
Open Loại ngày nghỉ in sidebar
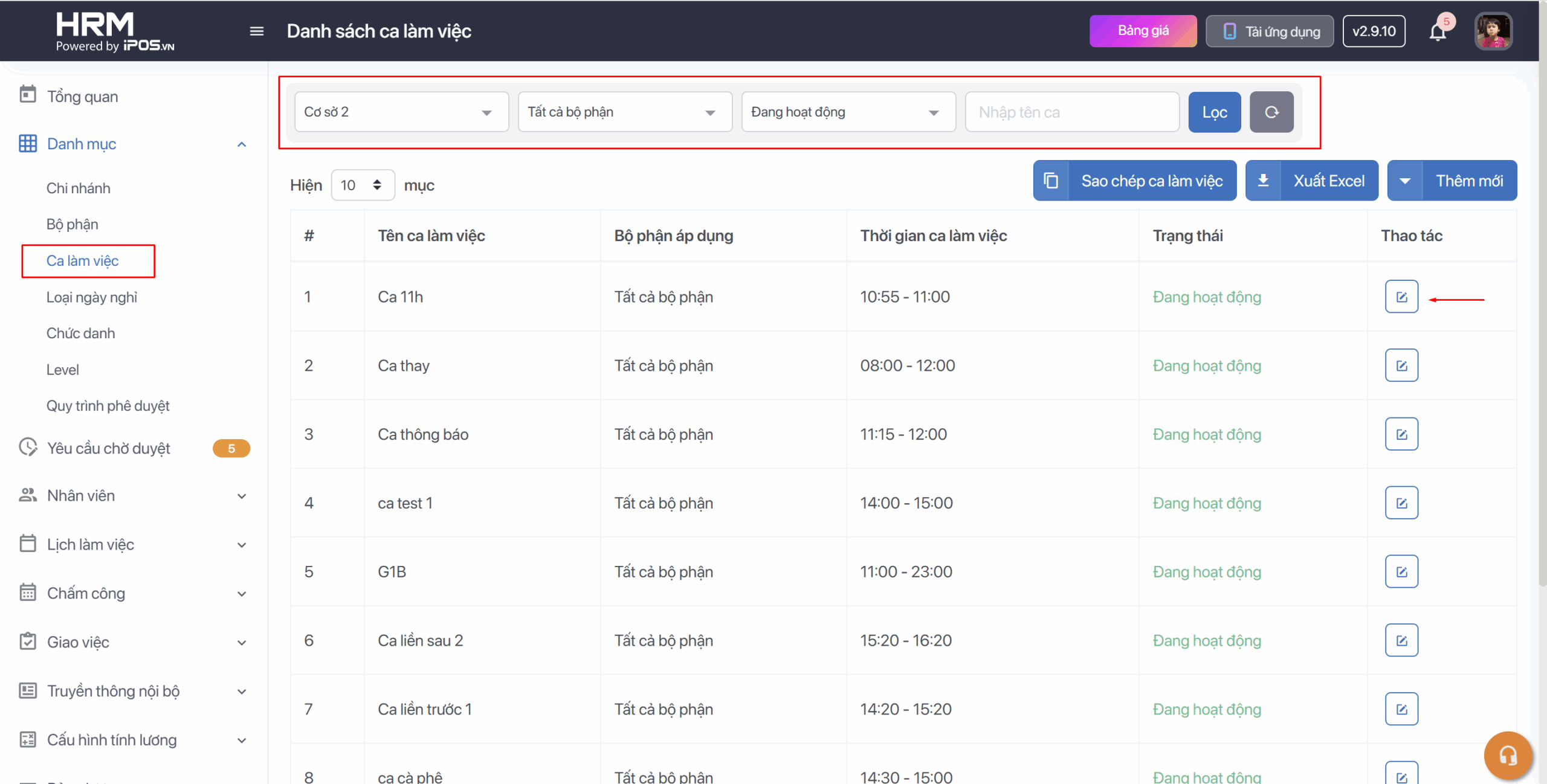tap(92, 297)
